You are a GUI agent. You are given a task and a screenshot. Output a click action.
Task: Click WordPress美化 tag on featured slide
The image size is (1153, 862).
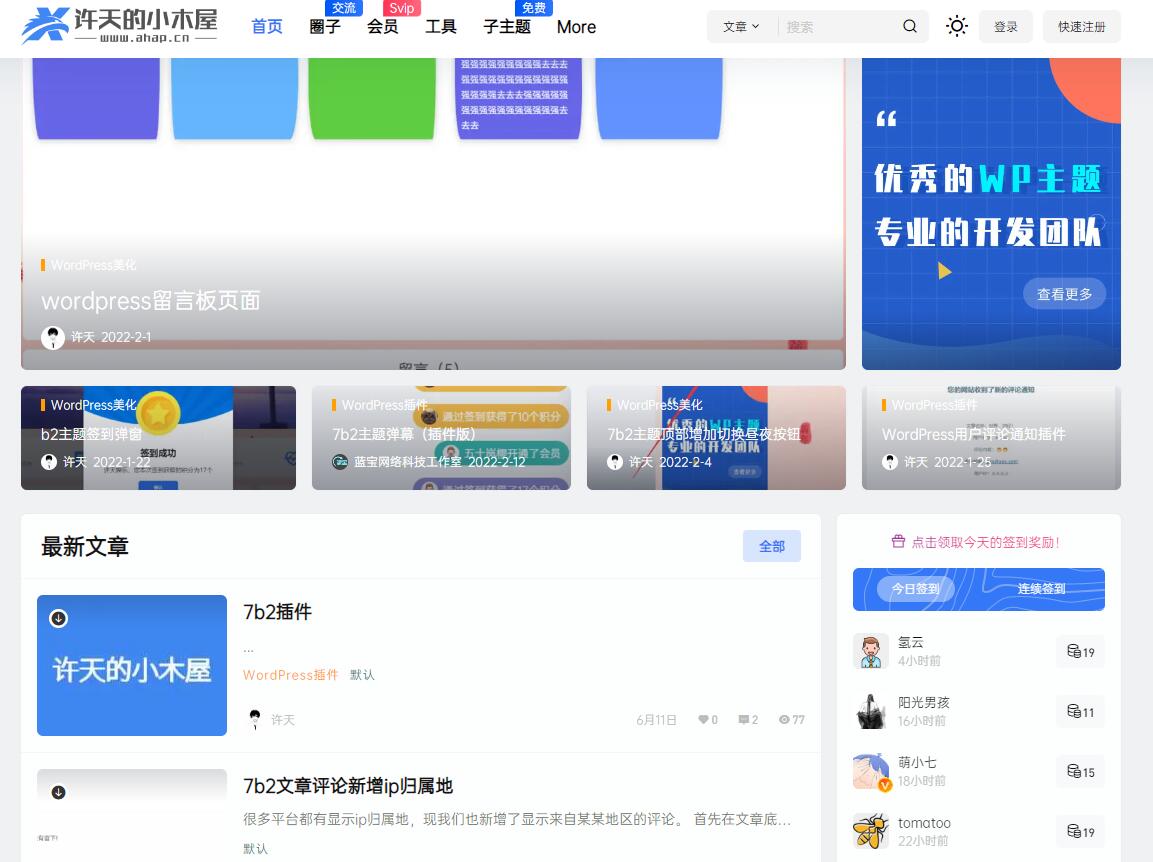[x=93, y=265]
